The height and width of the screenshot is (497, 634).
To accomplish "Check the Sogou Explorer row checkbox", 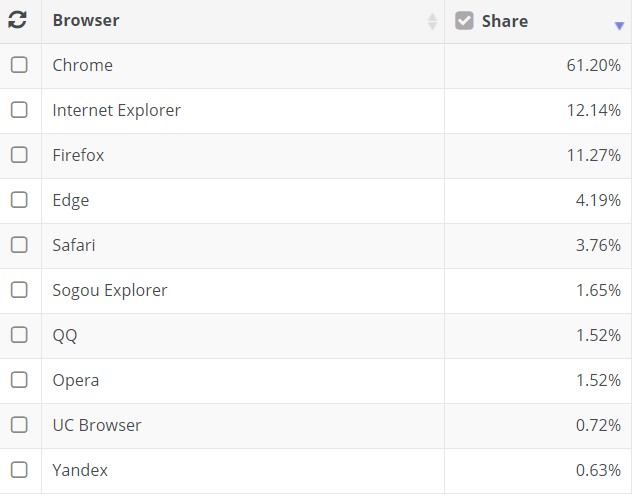I will click(x=19, y=290).
